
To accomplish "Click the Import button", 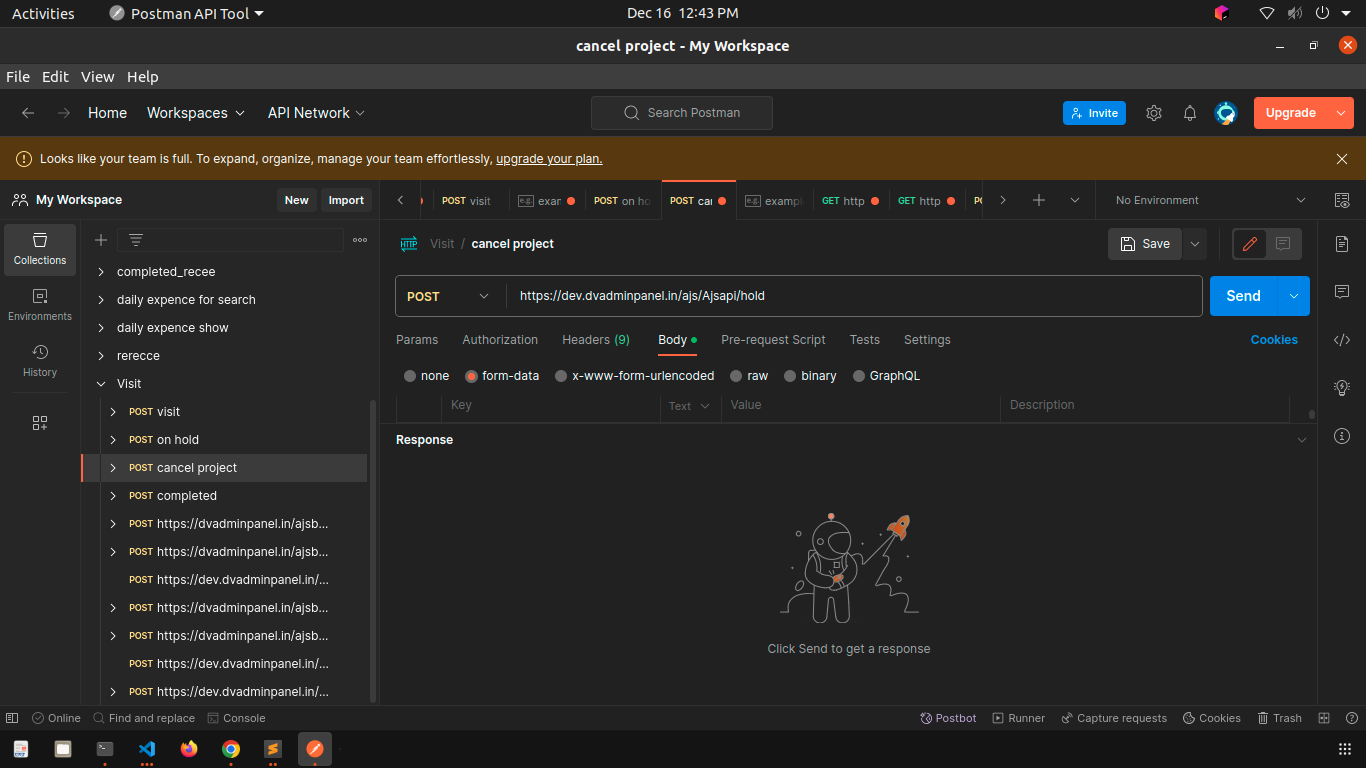I will pos(346,200).
